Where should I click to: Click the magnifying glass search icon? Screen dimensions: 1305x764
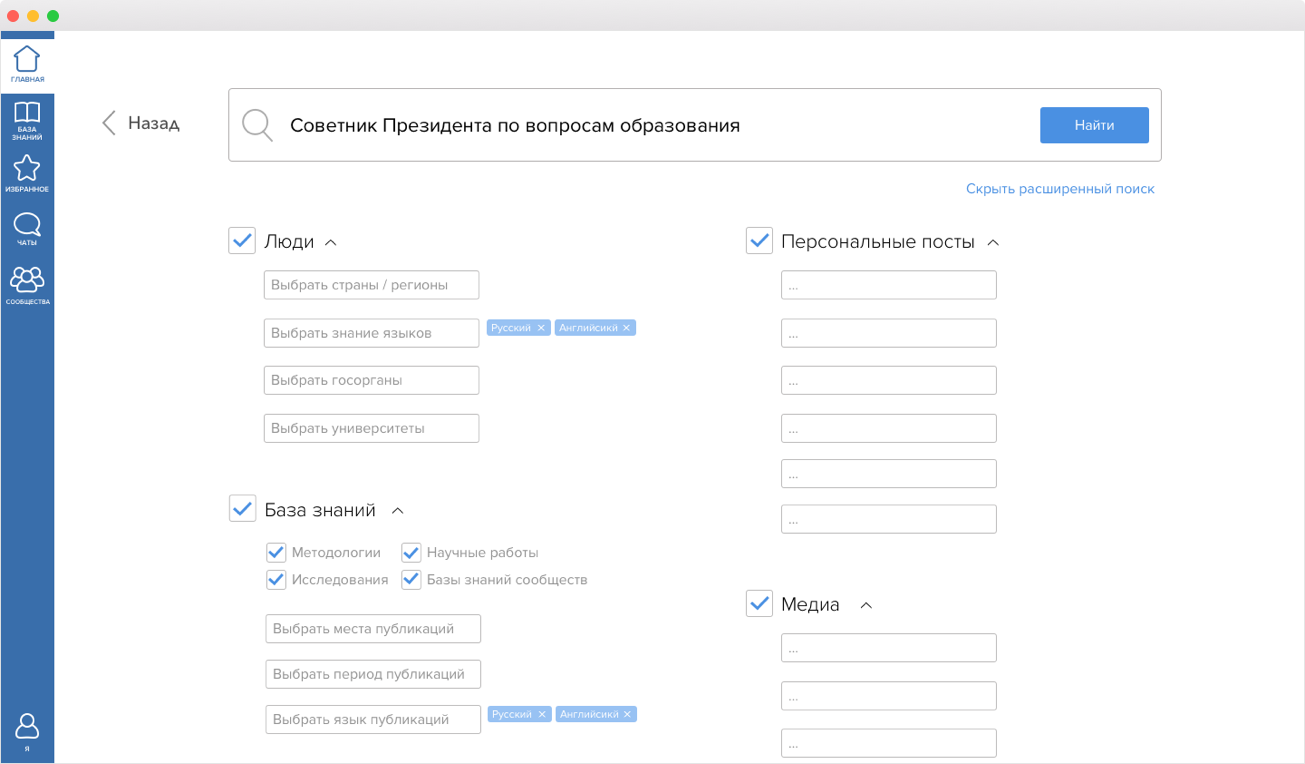pyautogui.click(x=257, y=125)
